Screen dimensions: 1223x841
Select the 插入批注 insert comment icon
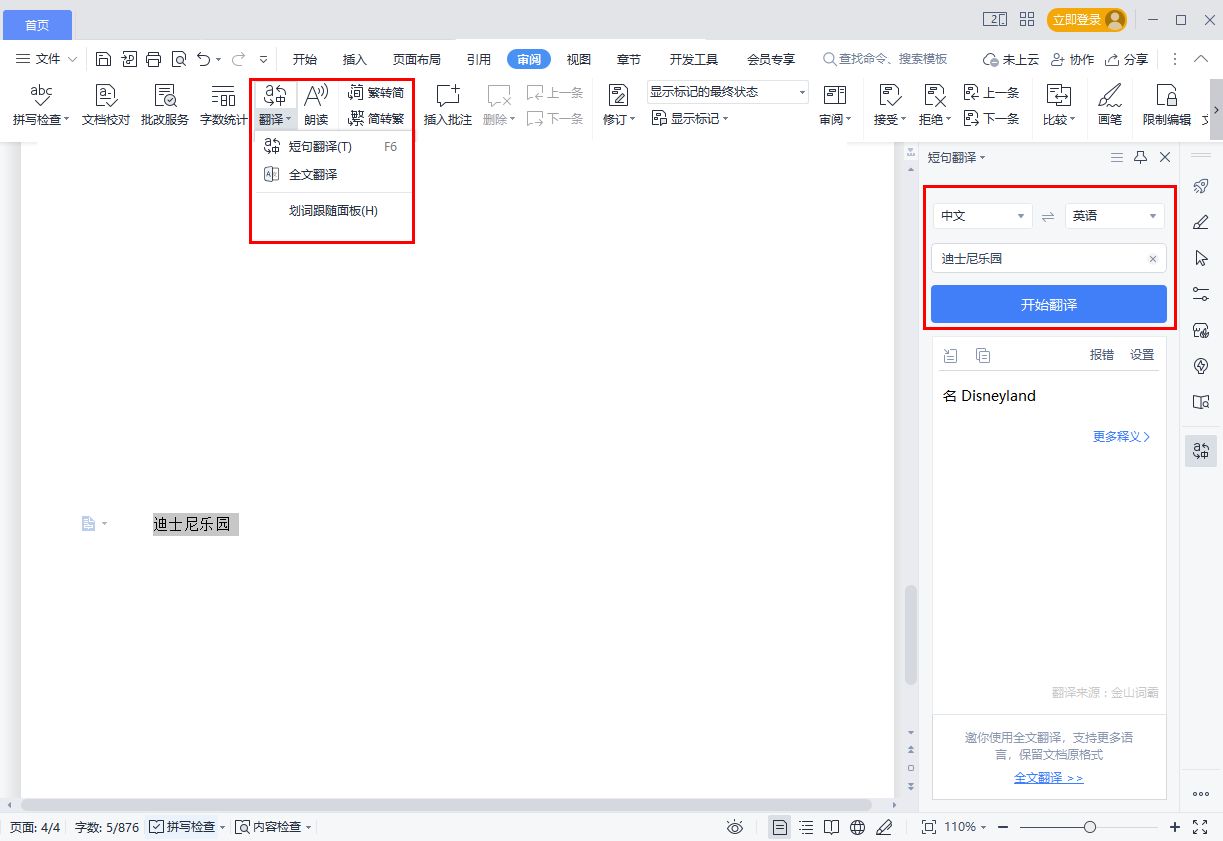447,105
